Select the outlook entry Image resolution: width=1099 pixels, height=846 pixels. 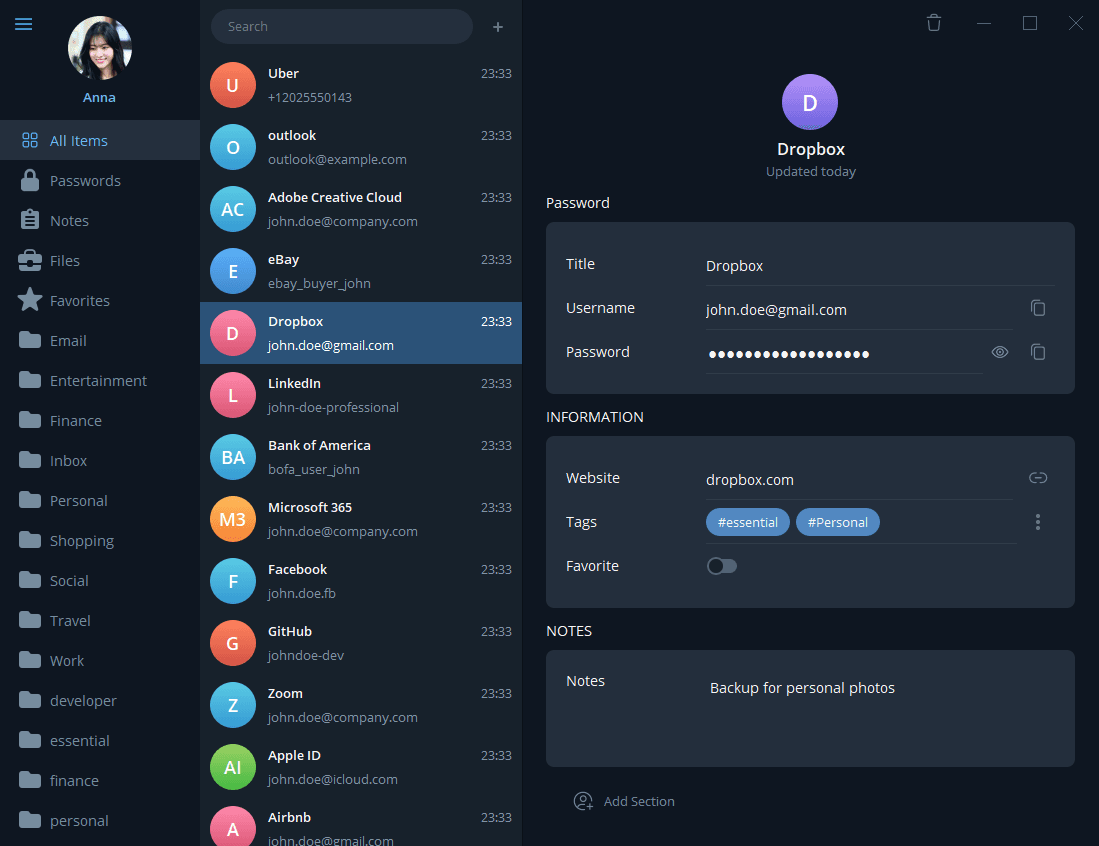point(361,147)
